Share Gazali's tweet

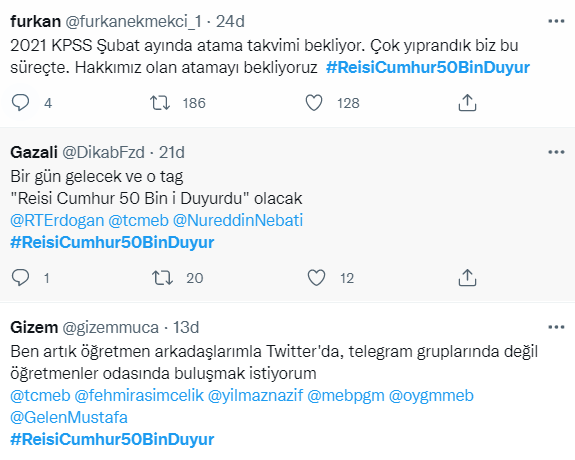467,278
